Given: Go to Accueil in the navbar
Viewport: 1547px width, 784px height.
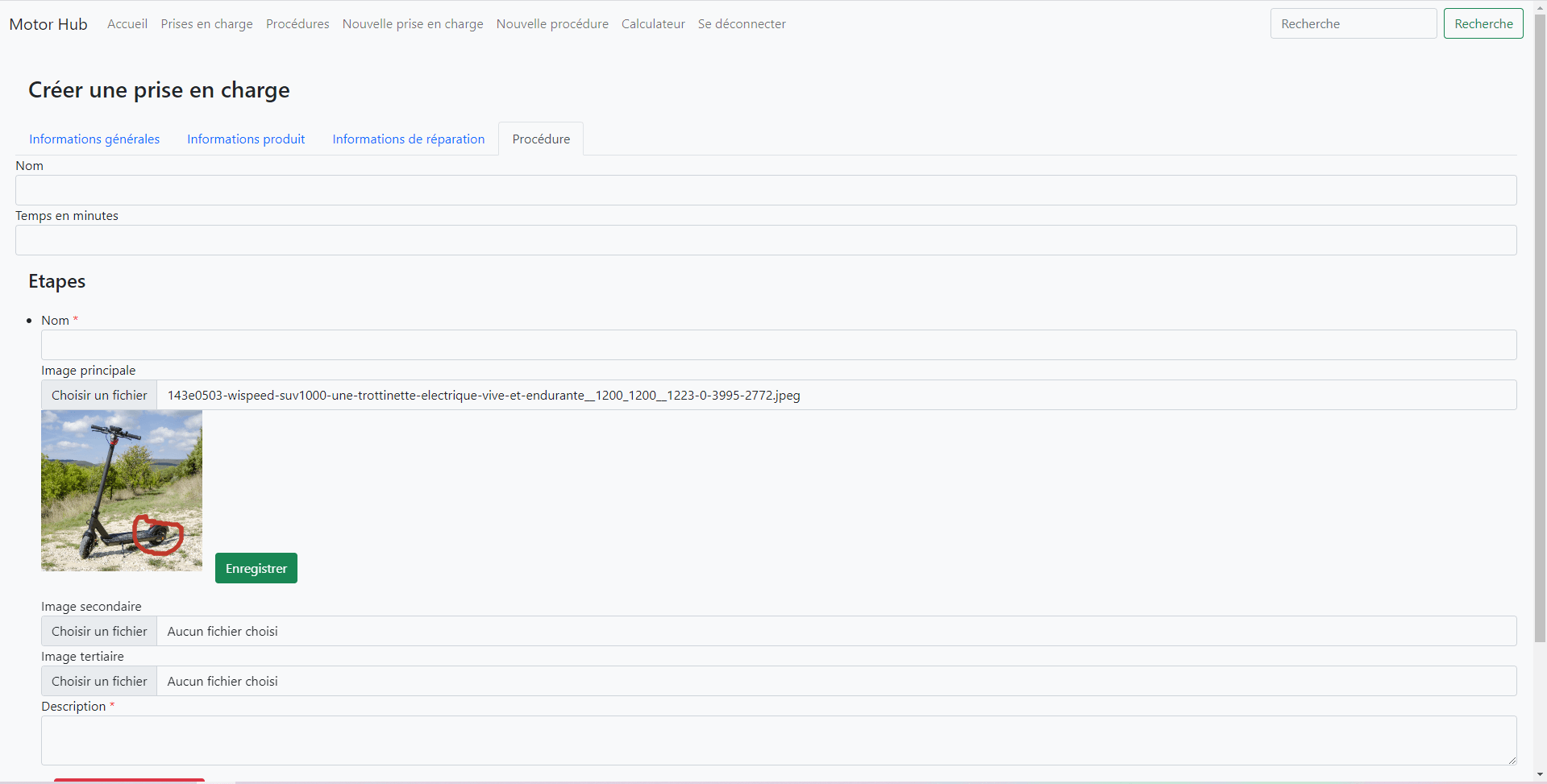Looking at the screenshot, I should click(127, 24).
